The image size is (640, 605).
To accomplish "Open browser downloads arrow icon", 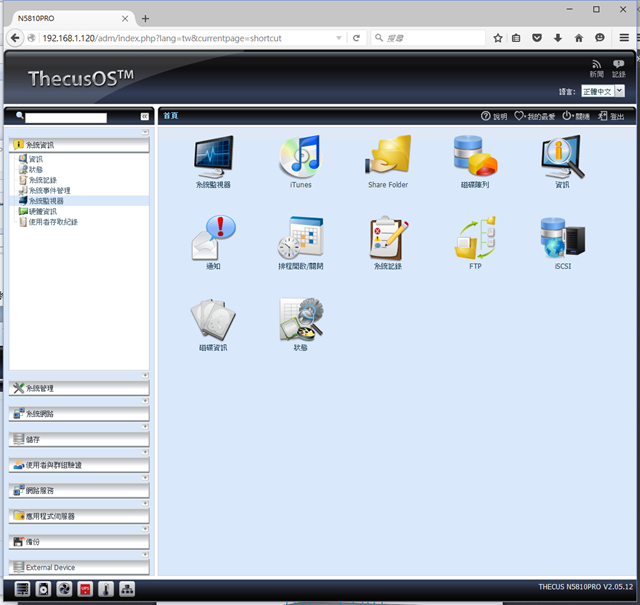I will [558, 38].
